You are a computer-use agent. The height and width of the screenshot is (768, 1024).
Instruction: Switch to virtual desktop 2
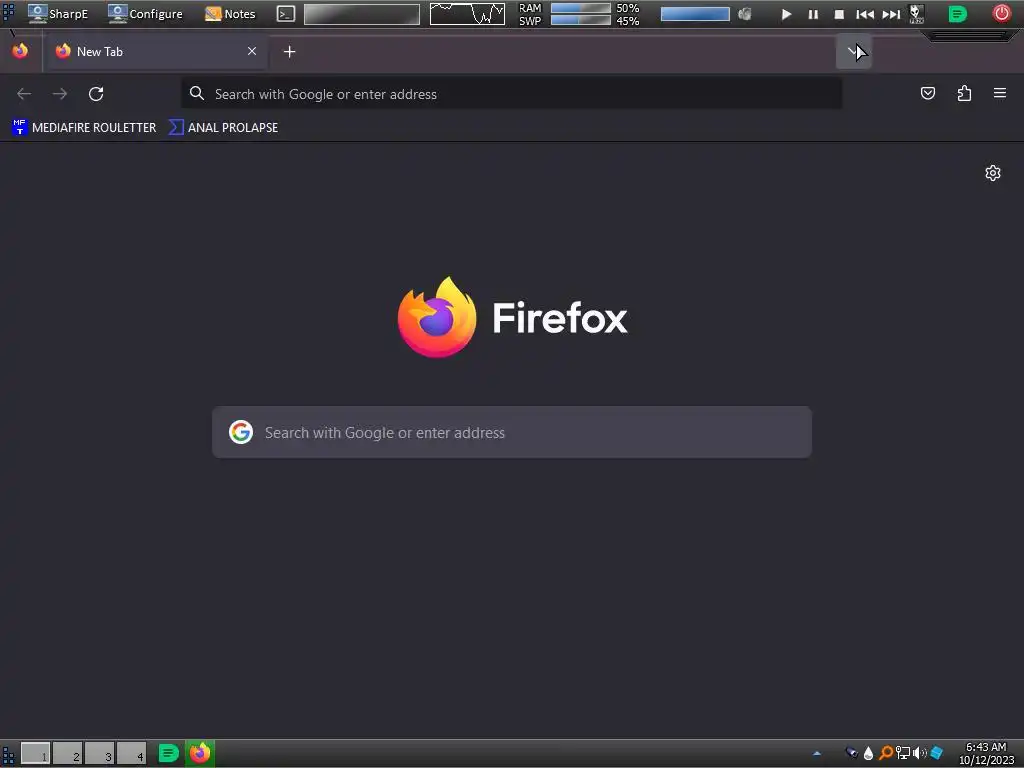click(67, 753)
